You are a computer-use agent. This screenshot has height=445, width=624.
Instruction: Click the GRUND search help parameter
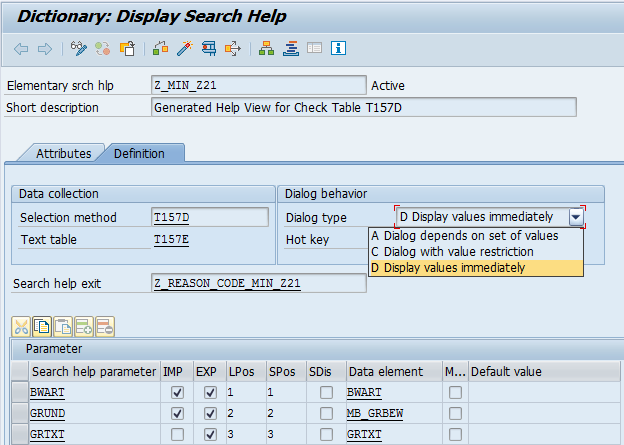click(47, 413)
